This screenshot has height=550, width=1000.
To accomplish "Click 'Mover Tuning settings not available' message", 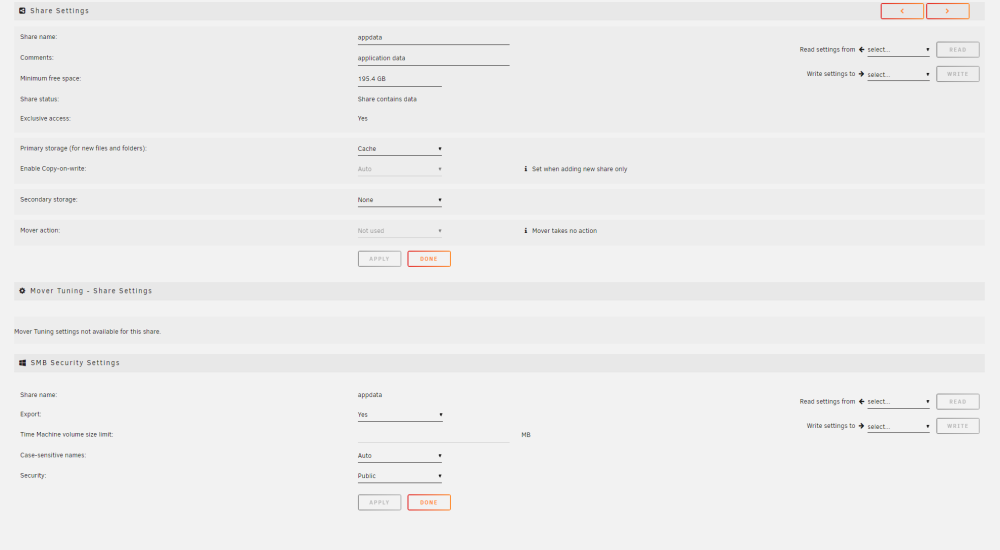I will point(87,332).
